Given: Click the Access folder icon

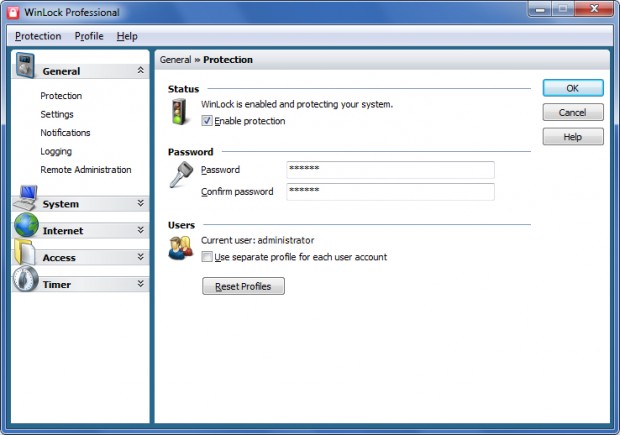Looking at the screenshot, I should point(25,252).
